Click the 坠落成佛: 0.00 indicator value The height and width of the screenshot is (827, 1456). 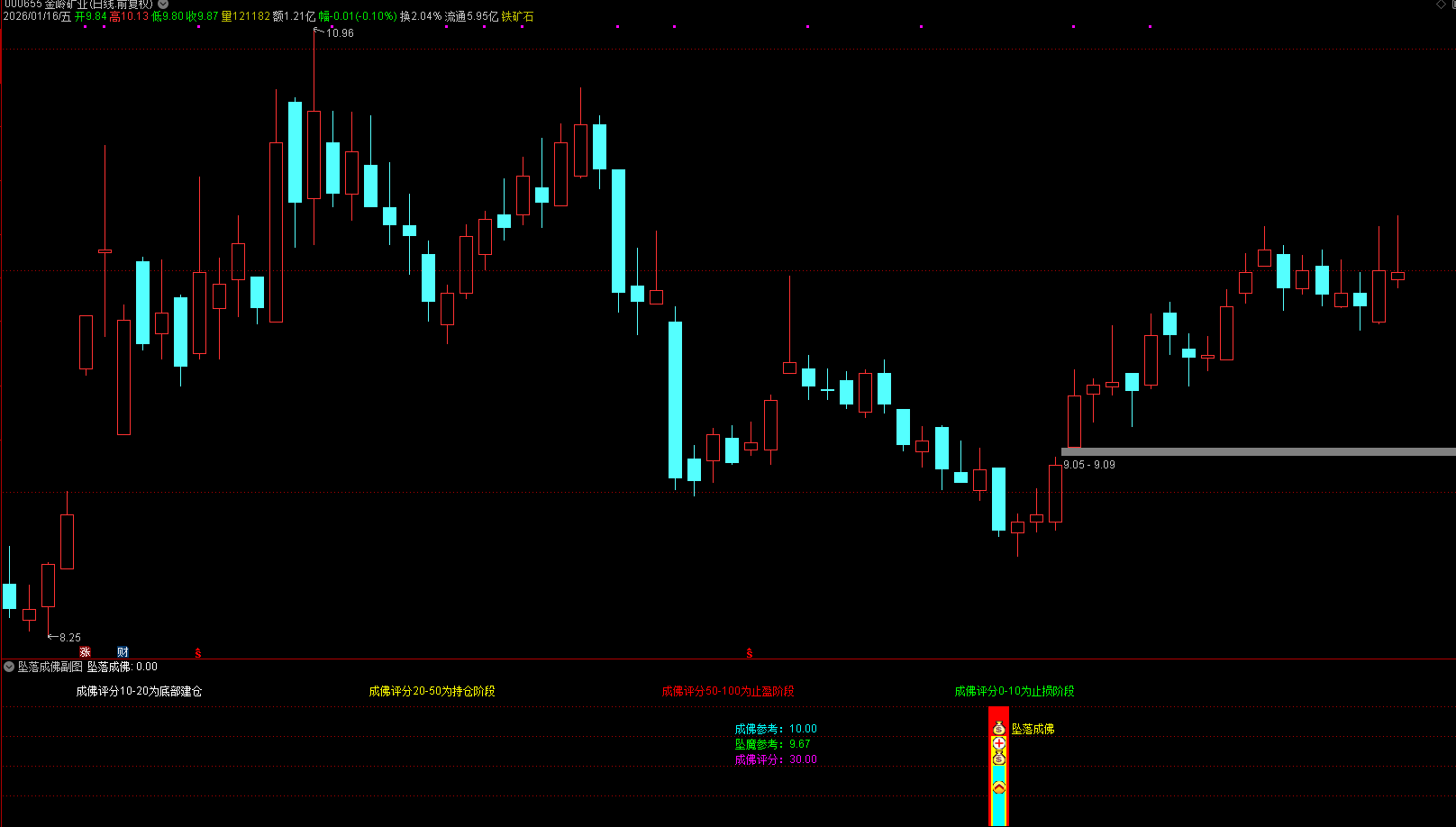click(123, 667)
